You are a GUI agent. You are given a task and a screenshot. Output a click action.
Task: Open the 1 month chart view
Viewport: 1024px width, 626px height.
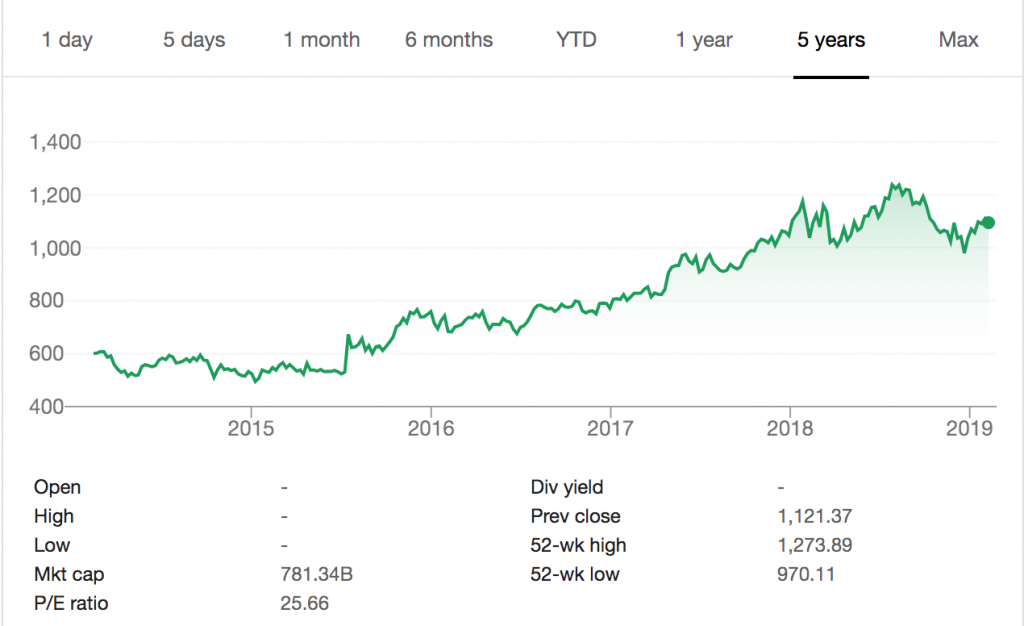click(x=322, y=40)
